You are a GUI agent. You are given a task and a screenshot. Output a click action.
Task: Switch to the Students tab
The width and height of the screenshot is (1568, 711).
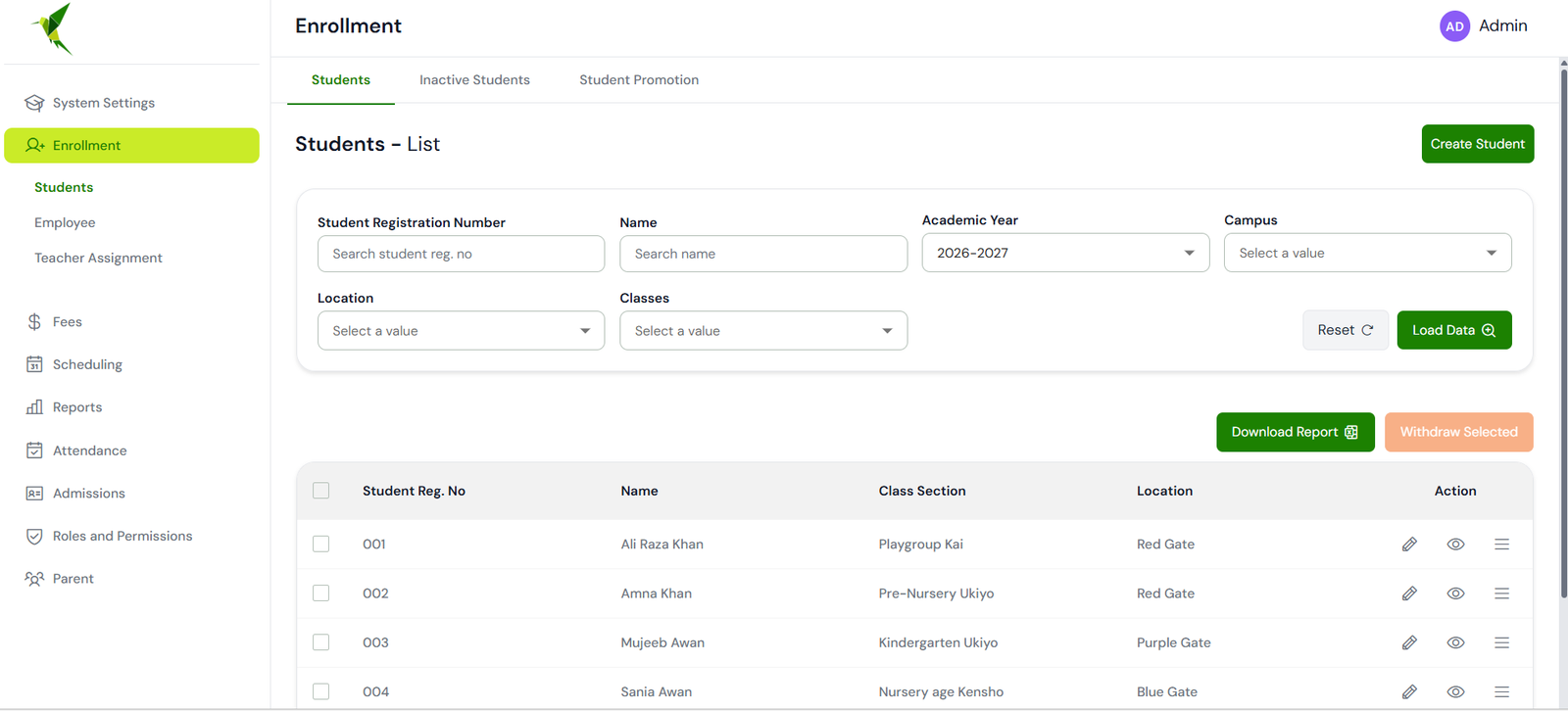click(x=341, y=80)
